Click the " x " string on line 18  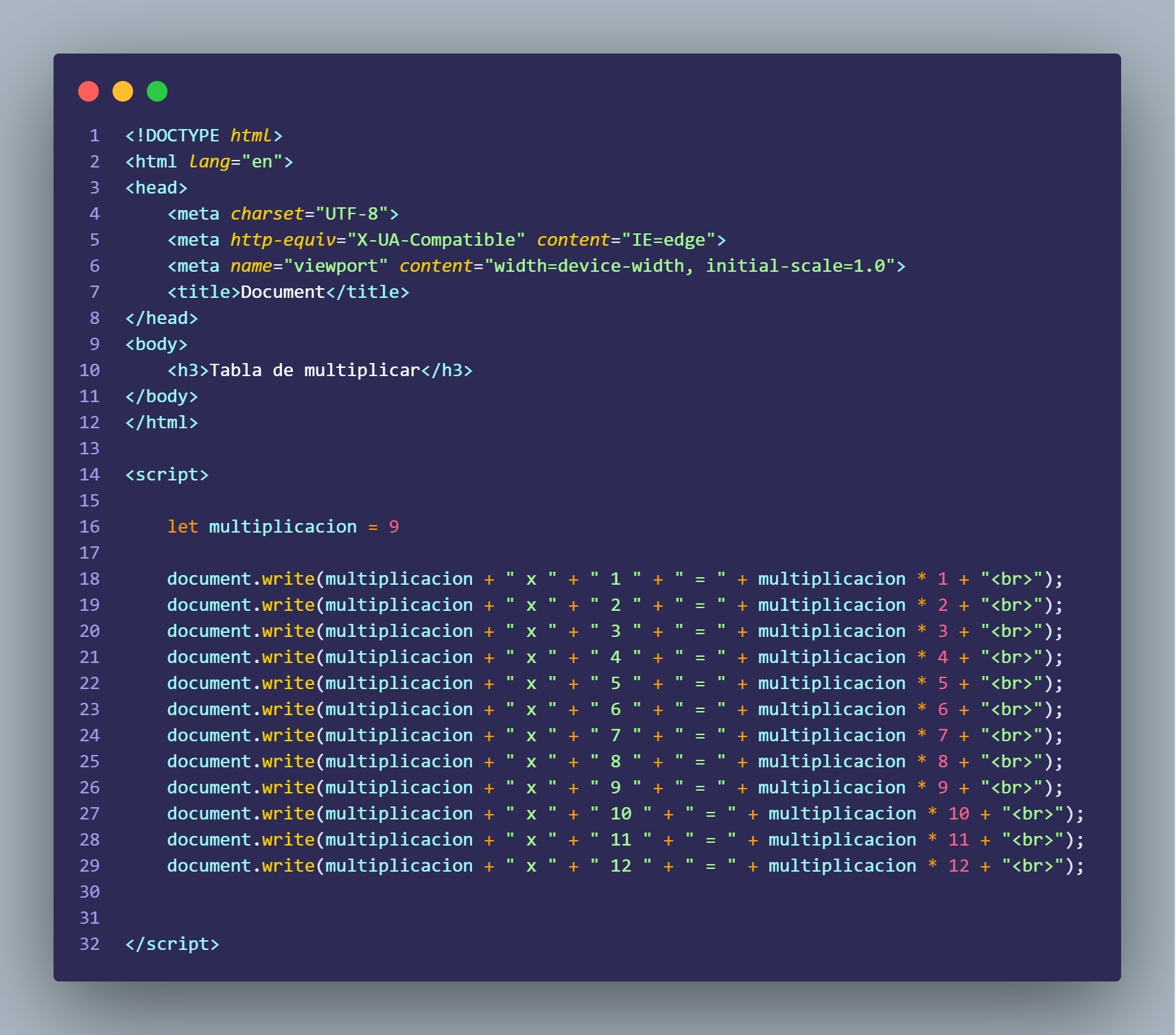[x=531, y=579]
